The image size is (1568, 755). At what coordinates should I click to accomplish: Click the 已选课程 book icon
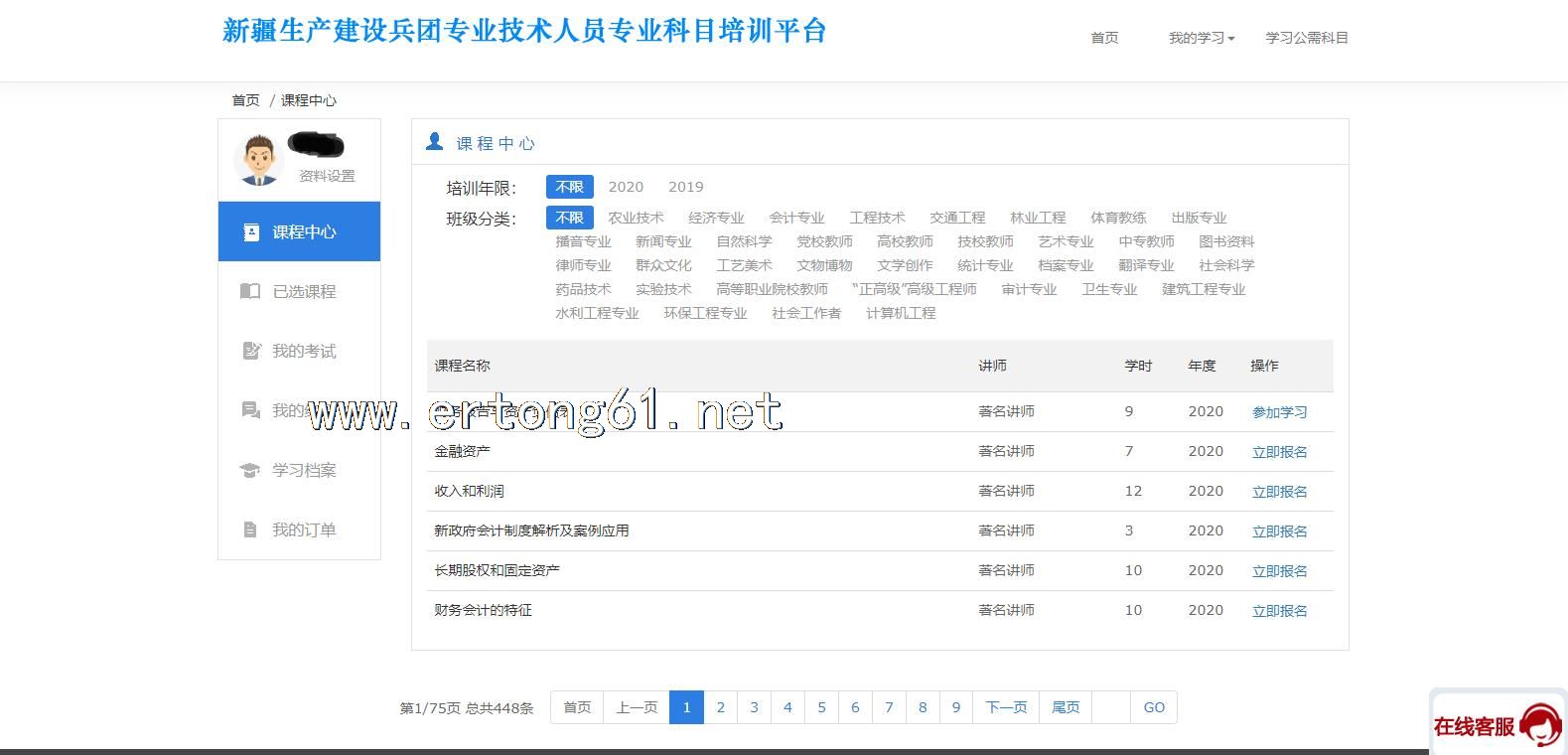pos(250,291)
